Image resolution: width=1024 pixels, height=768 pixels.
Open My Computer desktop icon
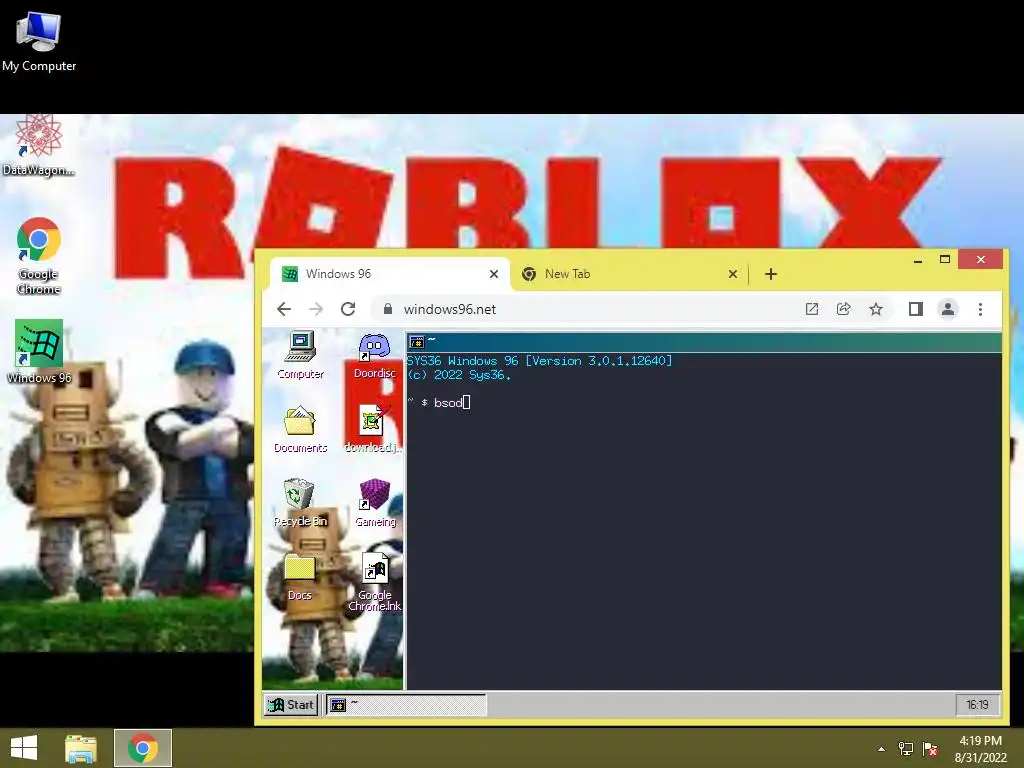pos(39,40)
